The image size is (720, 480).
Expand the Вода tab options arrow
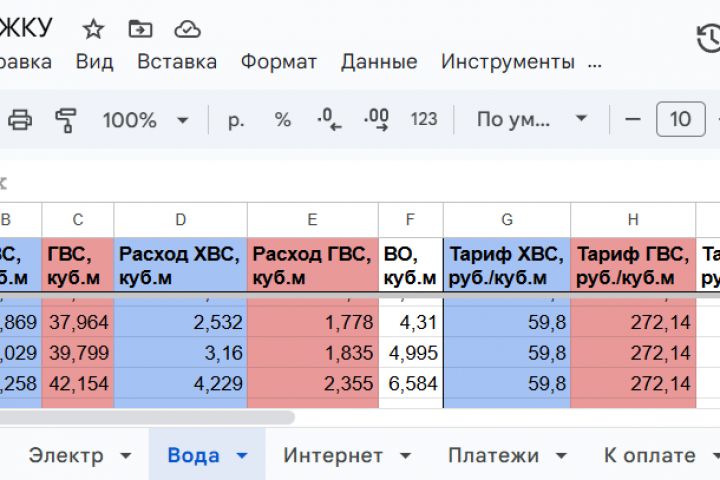click(x=241, y=455)
